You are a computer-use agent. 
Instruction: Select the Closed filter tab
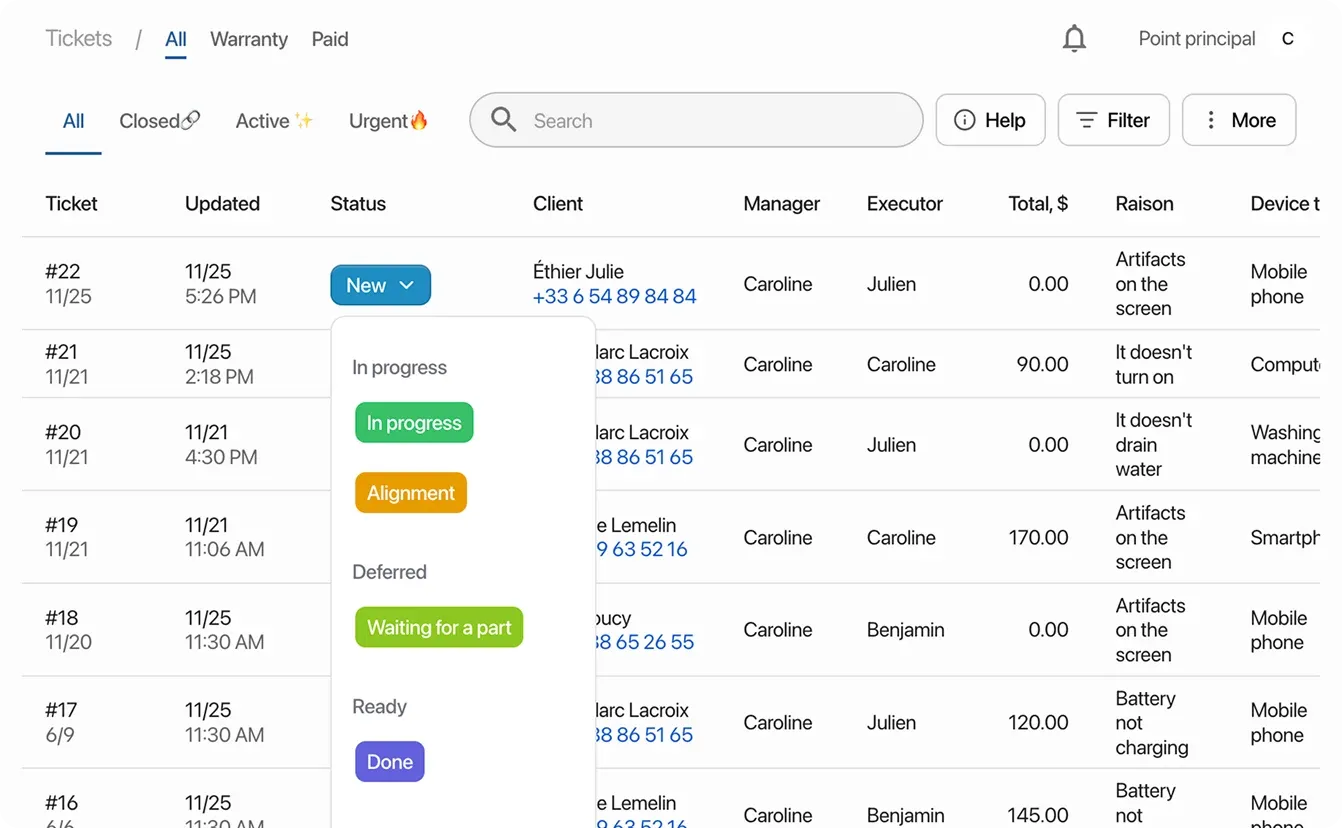(160, 121)
